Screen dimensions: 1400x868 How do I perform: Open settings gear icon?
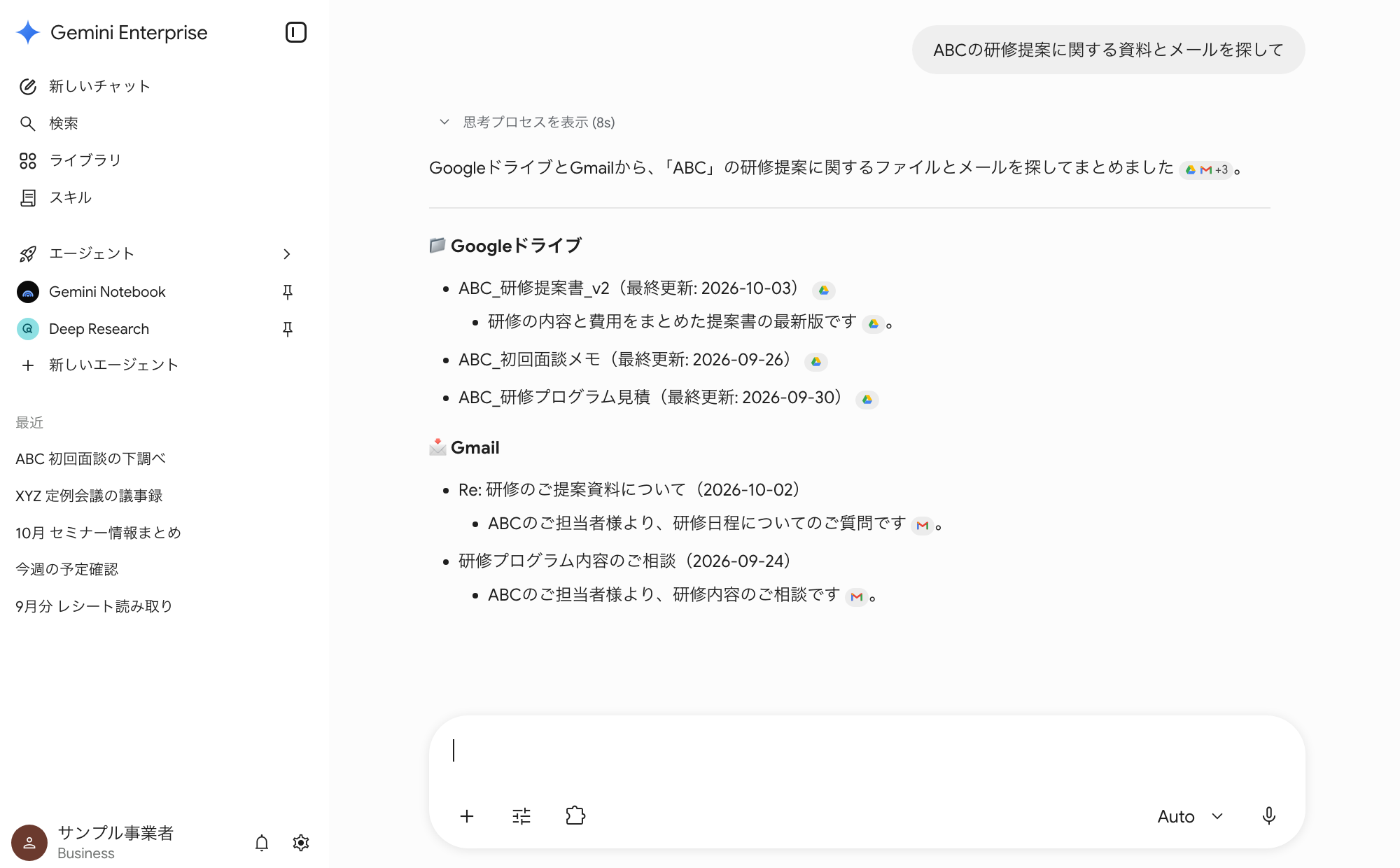(x=301, y=843)
